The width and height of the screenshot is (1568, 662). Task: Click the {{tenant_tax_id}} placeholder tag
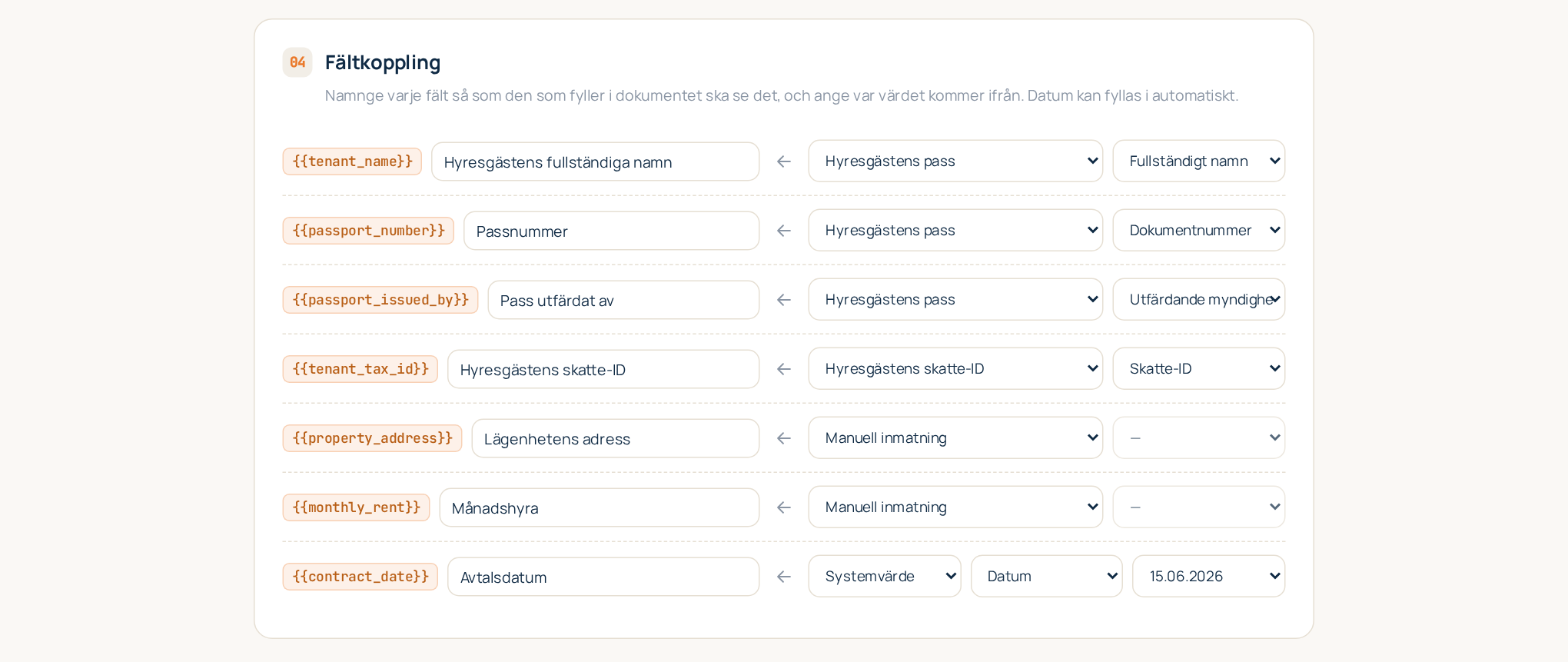360,369
